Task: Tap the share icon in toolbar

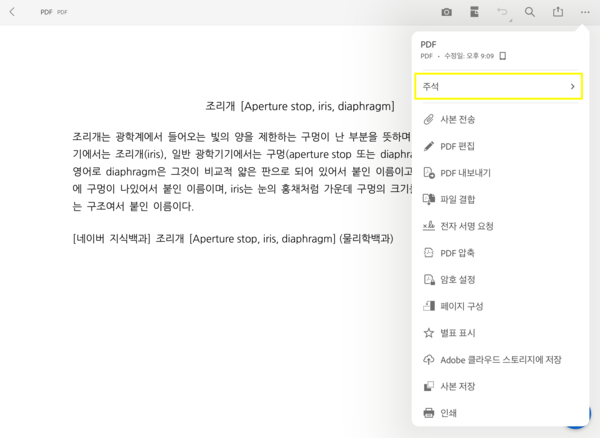Action: [x=558, y=12]
